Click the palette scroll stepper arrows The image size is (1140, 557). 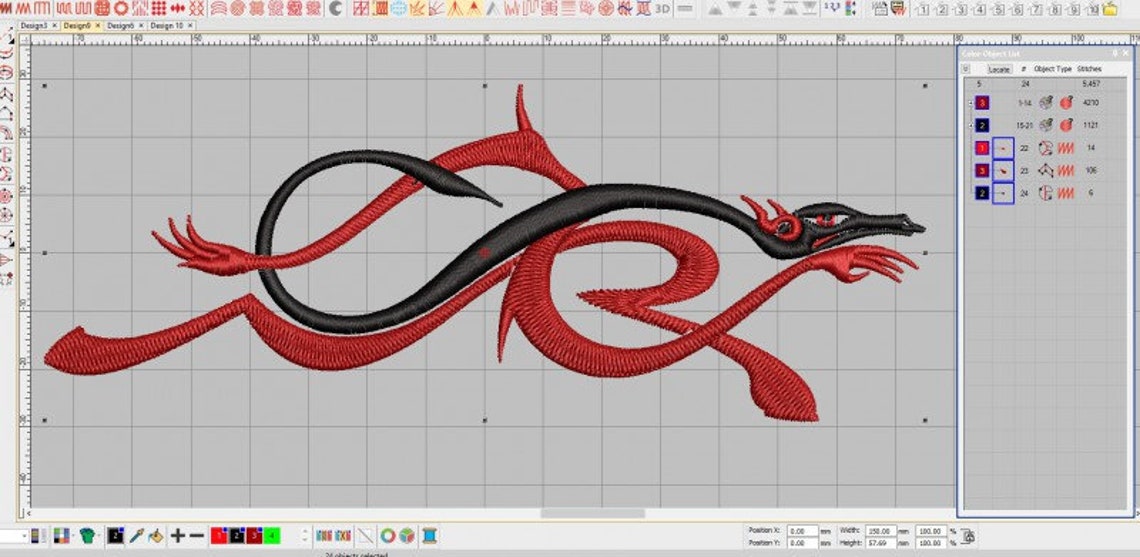click(305, 537)
